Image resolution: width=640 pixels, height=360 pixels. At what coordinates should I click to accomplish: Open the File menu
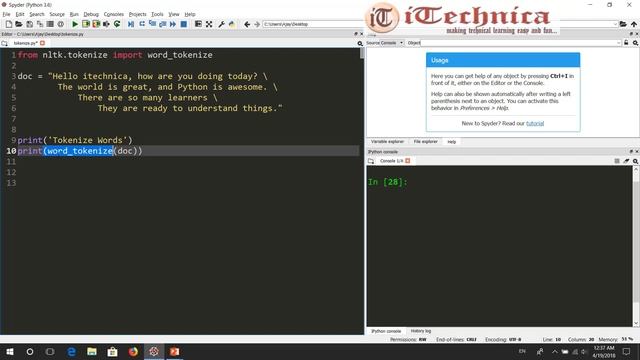pyautogui.click(x=7, y=14)
